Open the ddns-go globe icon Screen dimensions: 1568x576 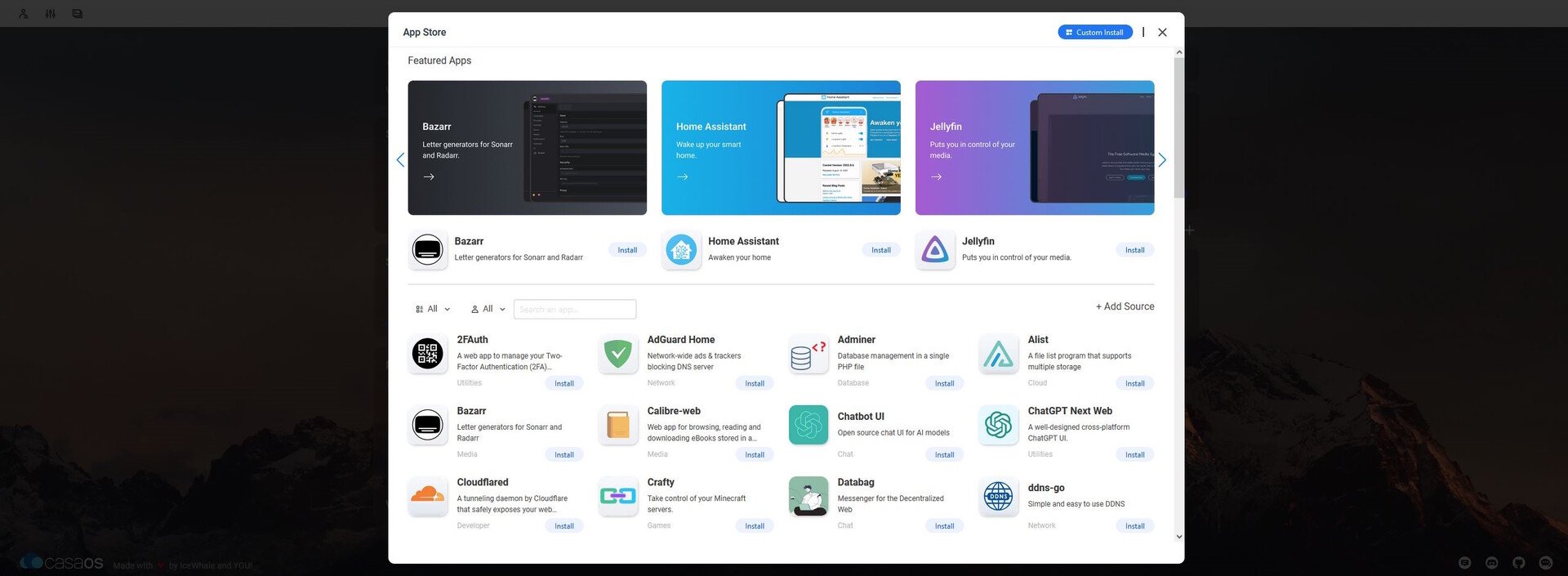coord(999,496)
